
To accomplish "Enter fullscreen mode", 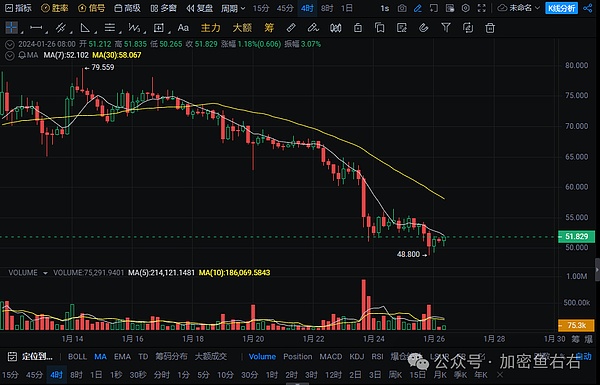I will click(482, 8).
